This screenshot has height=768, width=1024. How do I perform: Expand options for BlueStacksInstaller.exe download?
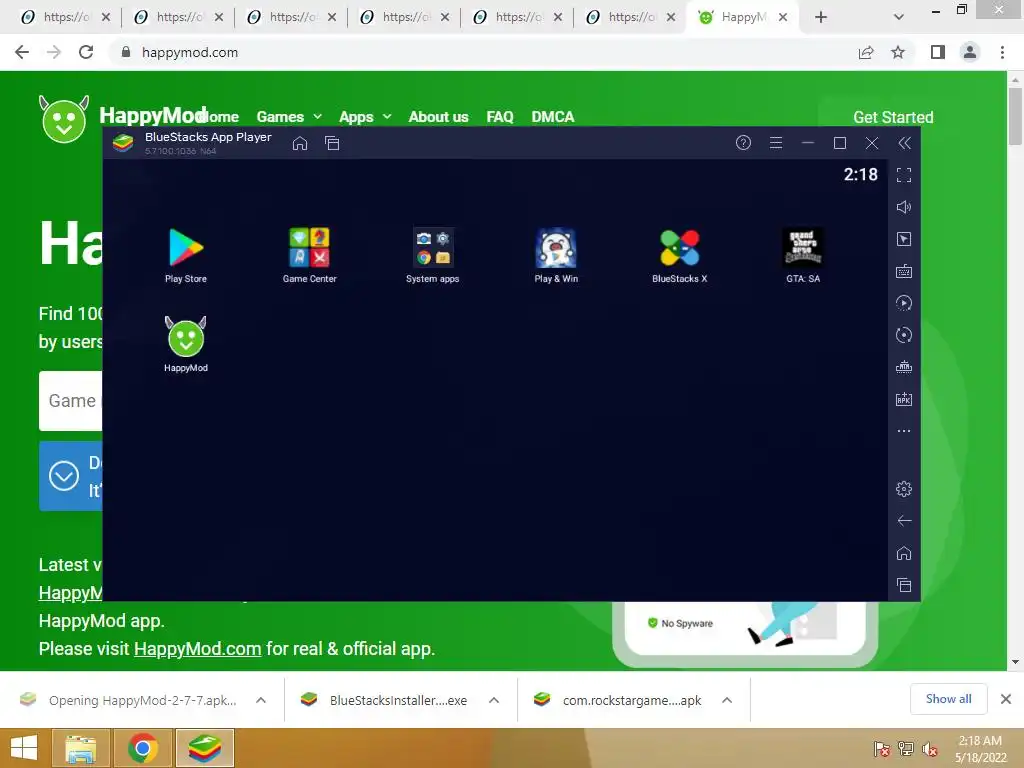pos(494,700)
